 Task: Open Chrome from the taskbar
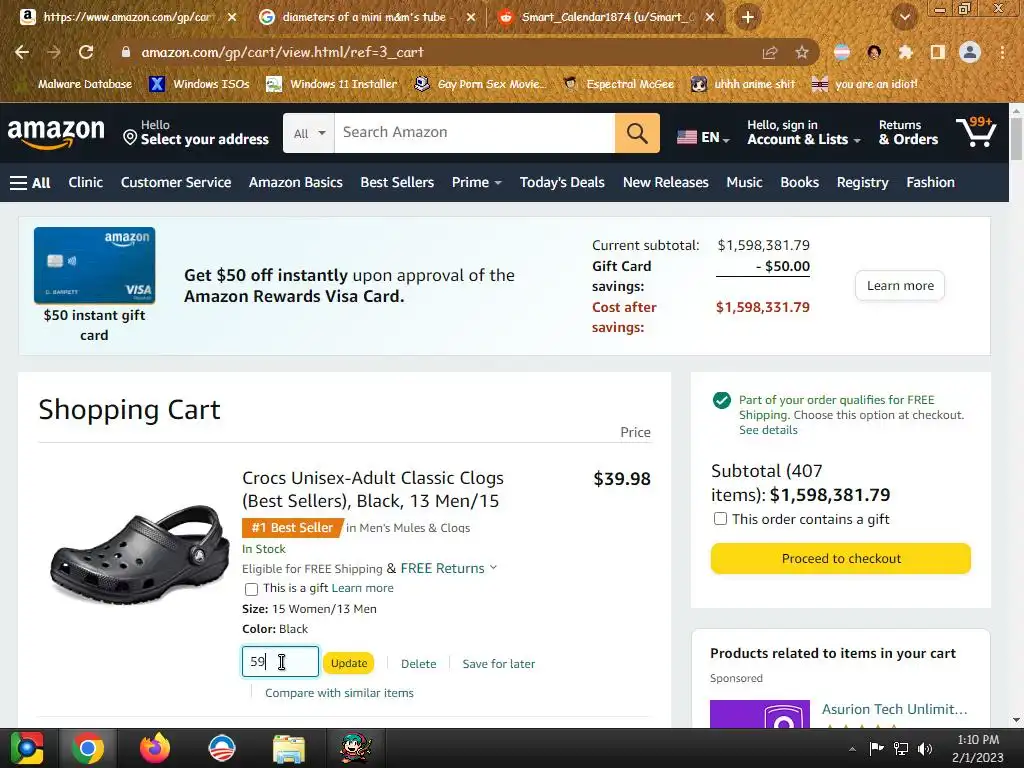pyautogui.click(x=88, y=748)
